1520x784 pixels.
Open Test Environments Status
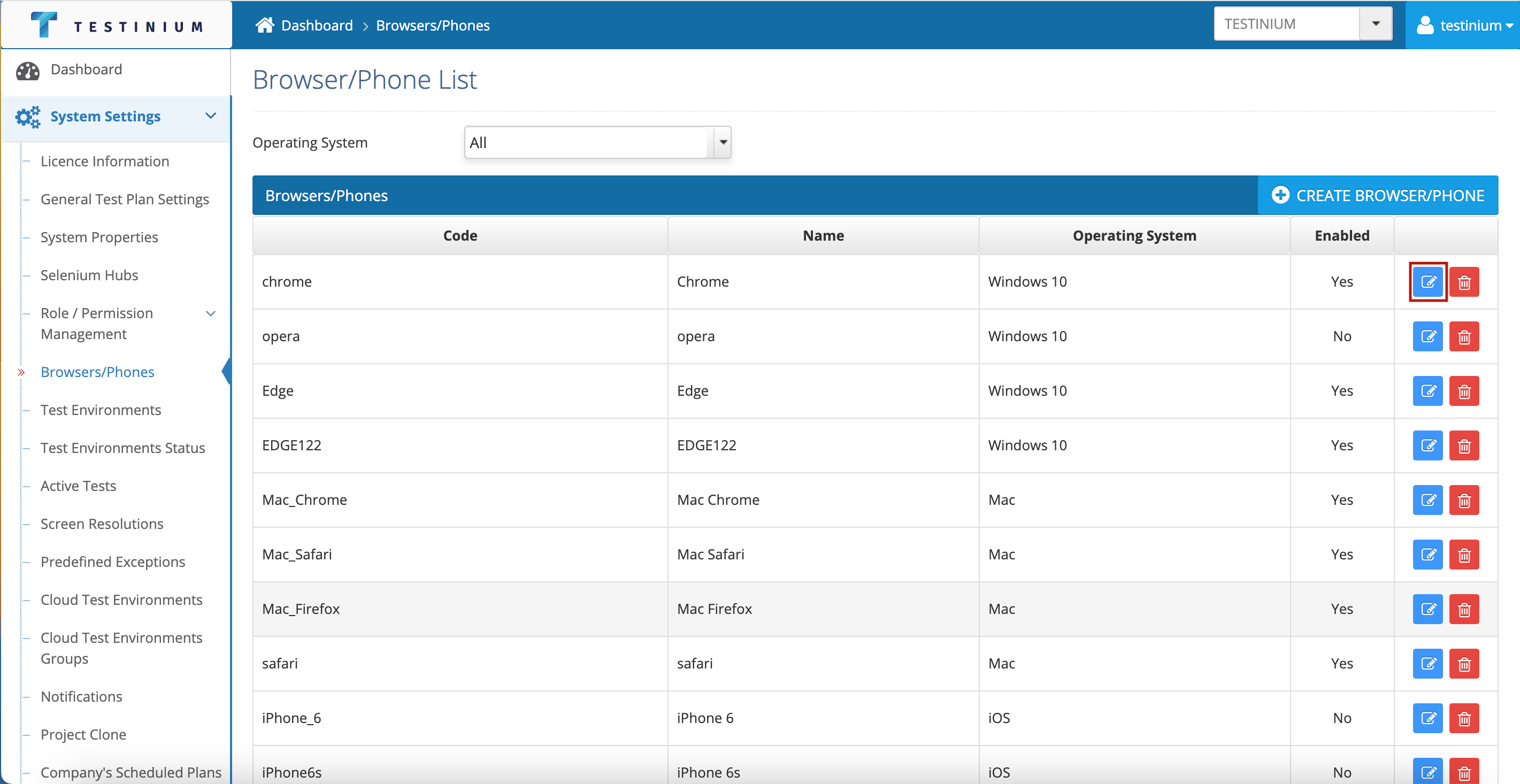(123, 448)
